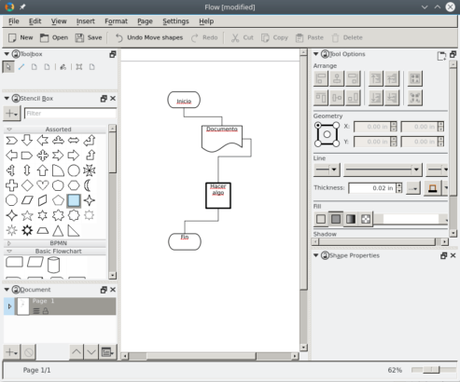
Task: Select the default pointer tool in Toolbox
Action: click(x=8, y=67)
